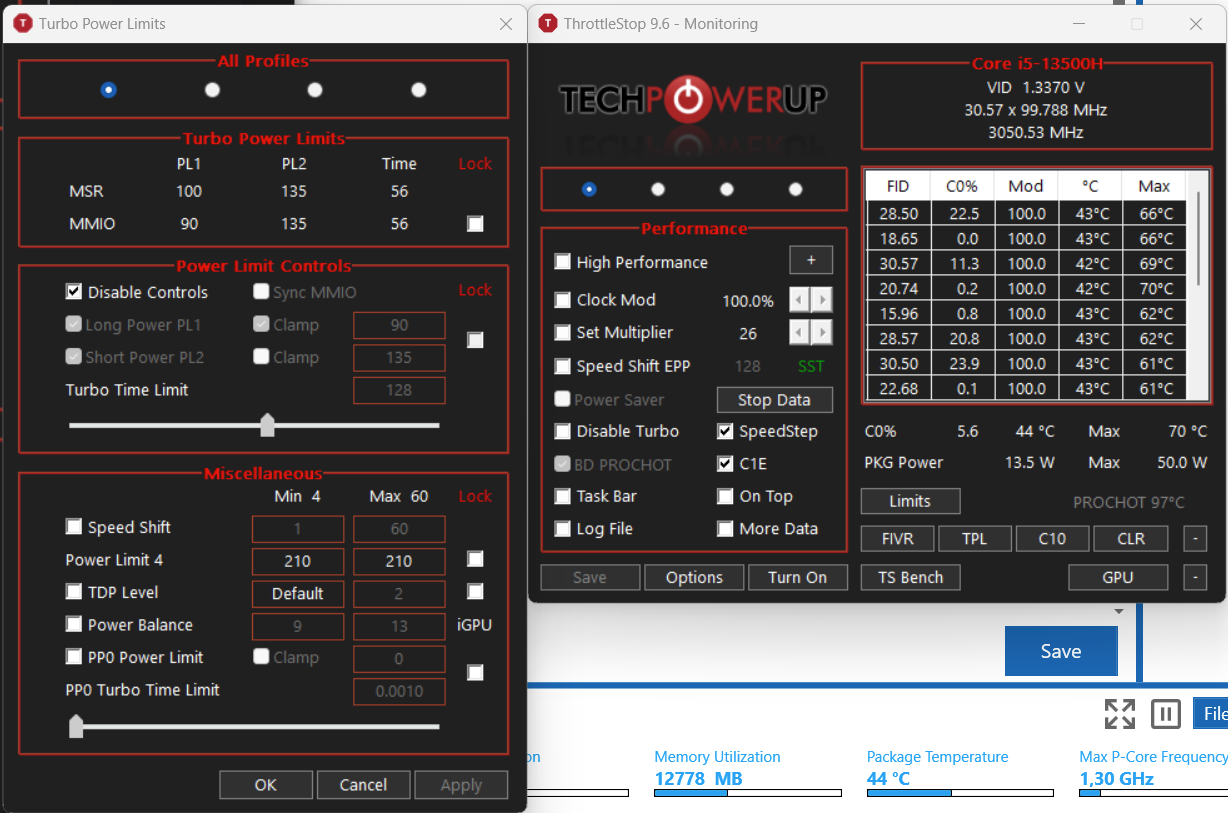Enable High Performance checkbox
The image size is (1228, 813).
point(563,262)
